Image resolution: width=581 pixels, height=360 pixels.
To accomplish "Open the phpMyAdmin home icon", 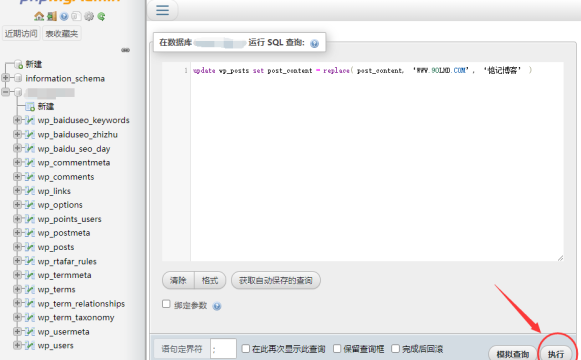I will coord(39,16).
